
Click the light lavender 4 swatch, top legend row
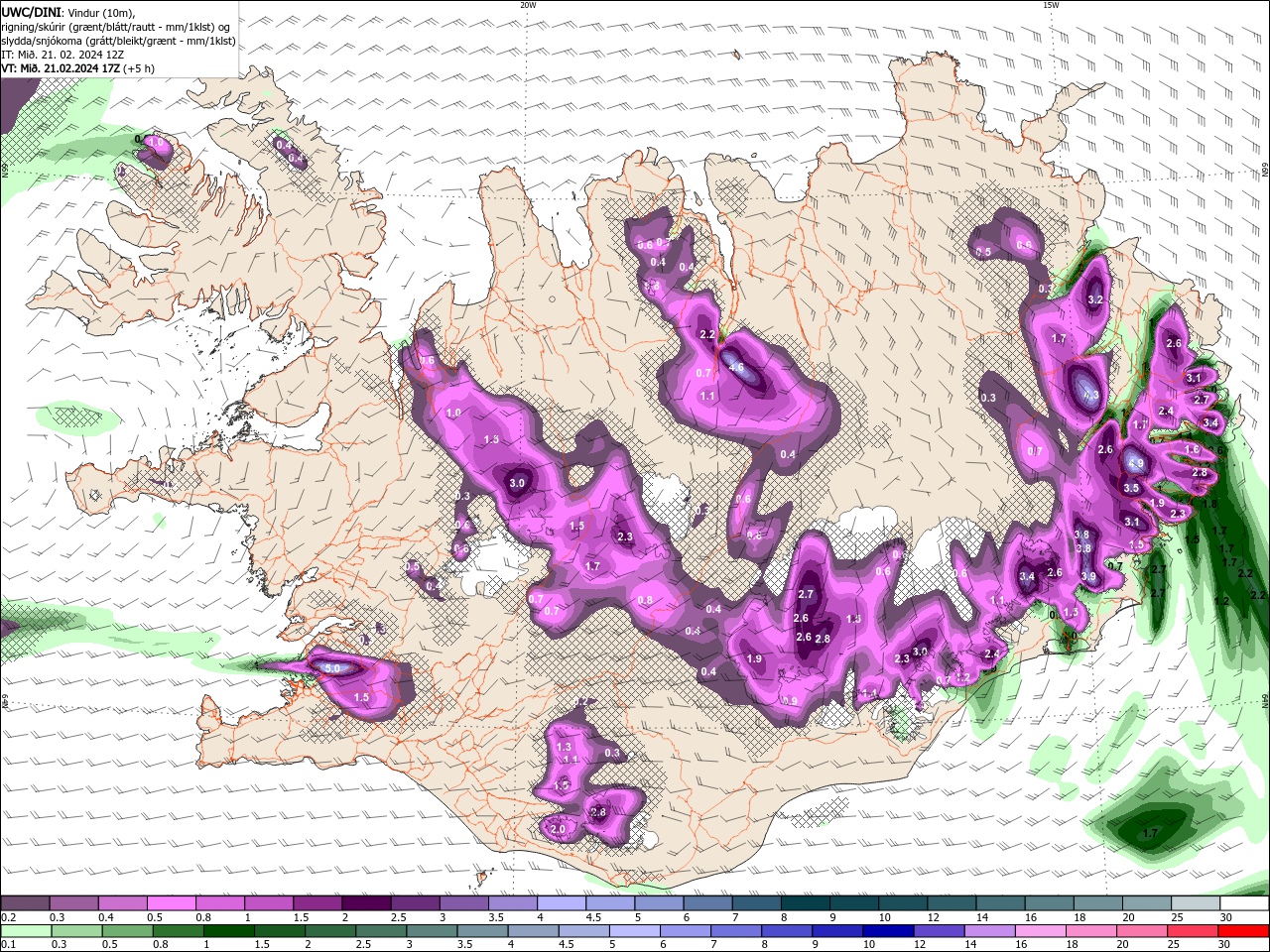[561, 903]
